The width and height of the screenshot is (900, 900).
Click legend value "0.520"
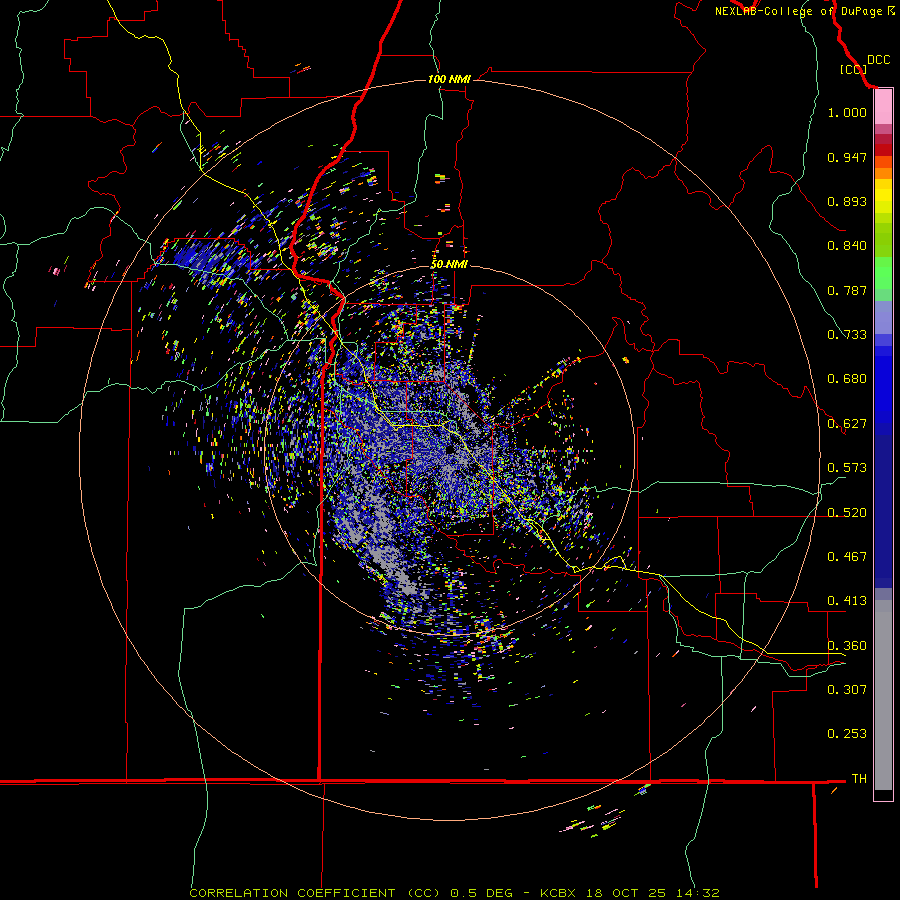[x=847, y=513]
